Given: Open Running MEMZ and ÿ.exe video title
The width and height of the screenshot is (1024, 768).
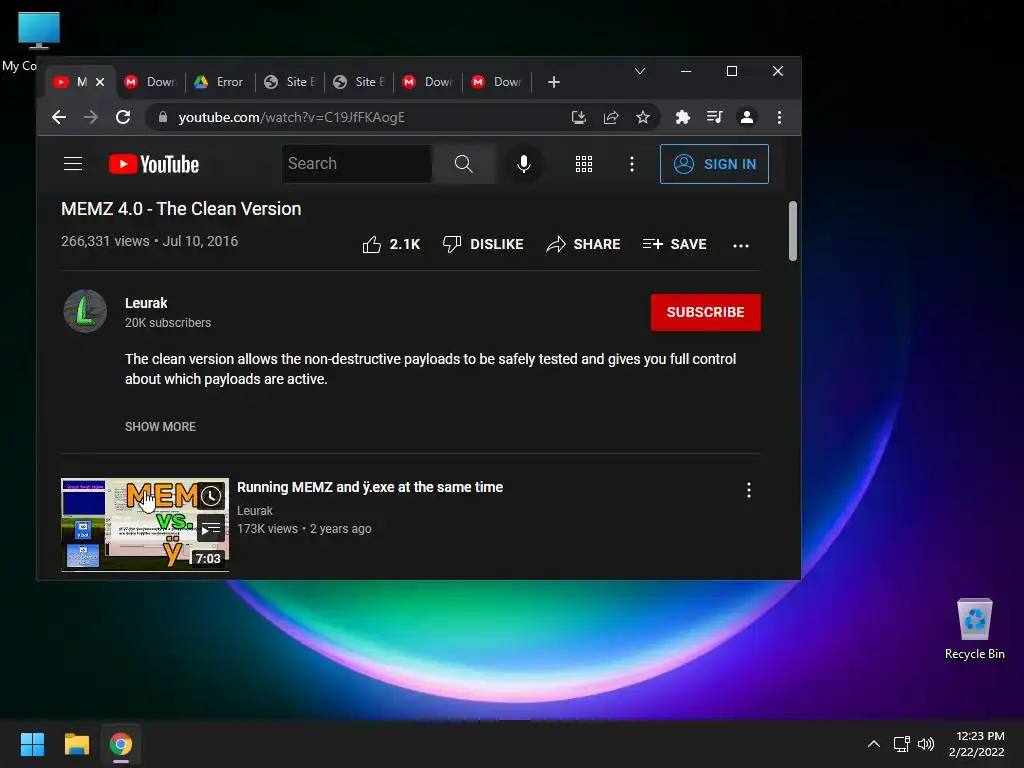Looking at the screenshot, I should tap(370, 487).
